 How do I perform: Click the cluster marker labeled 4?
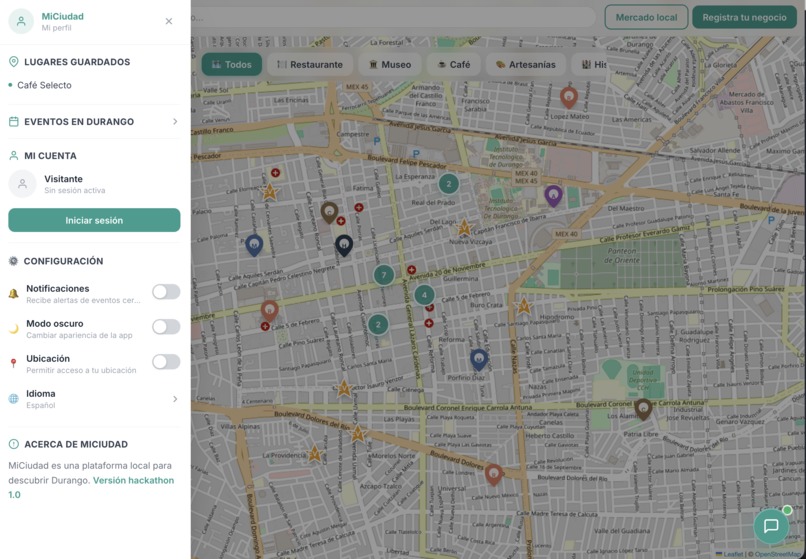click(424, 295)
